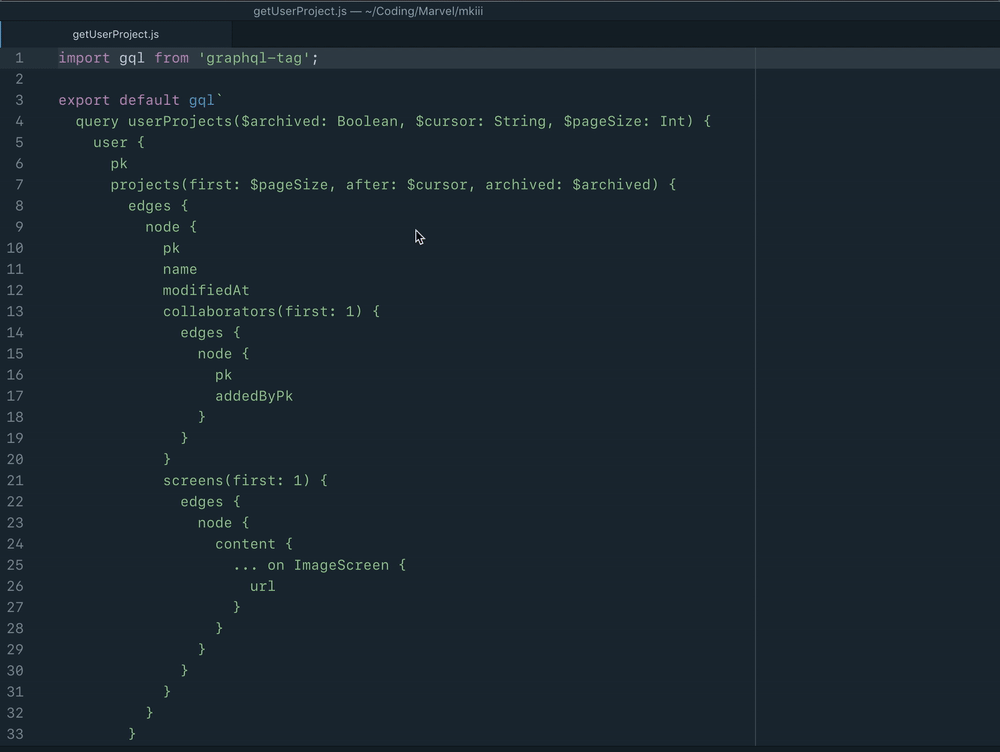
Task: Click the screens field on line 21
Action: click(194, 480)
